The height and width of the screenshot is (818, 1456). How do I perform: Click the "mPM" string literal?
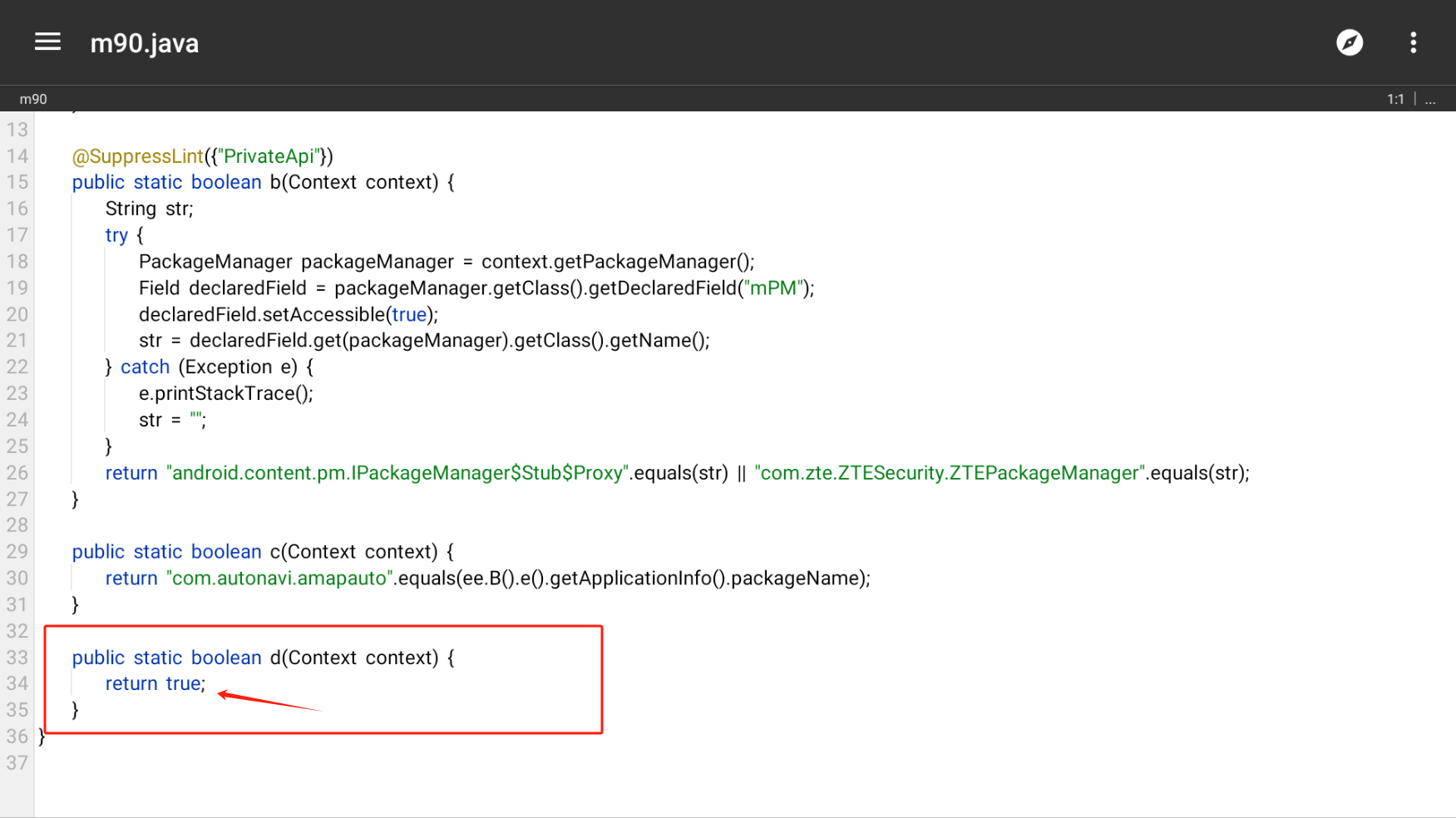click(x=773, y=288)
